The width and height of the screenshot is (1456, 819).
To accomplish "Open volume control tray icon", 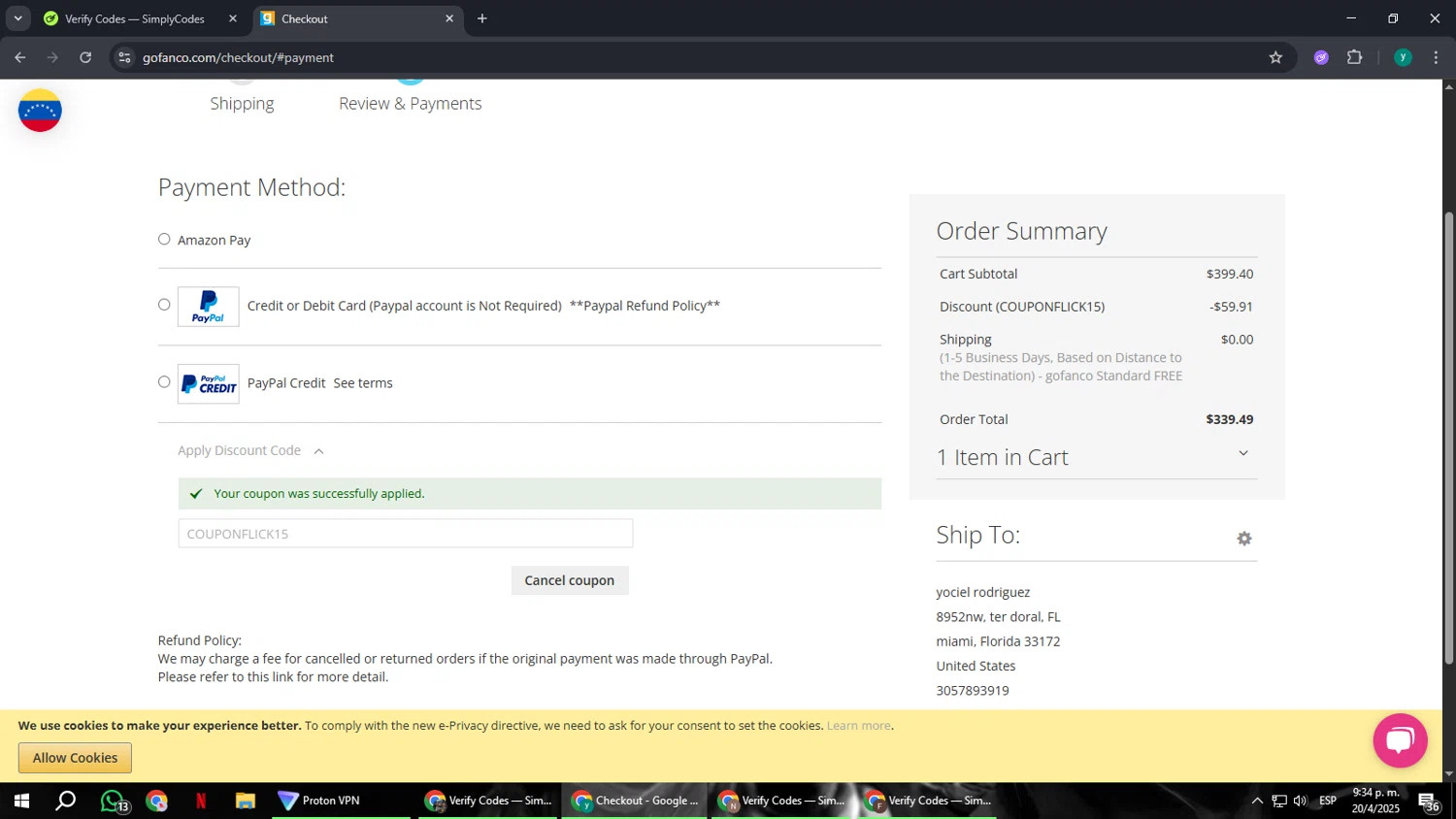I will (x=1301, y=801).
